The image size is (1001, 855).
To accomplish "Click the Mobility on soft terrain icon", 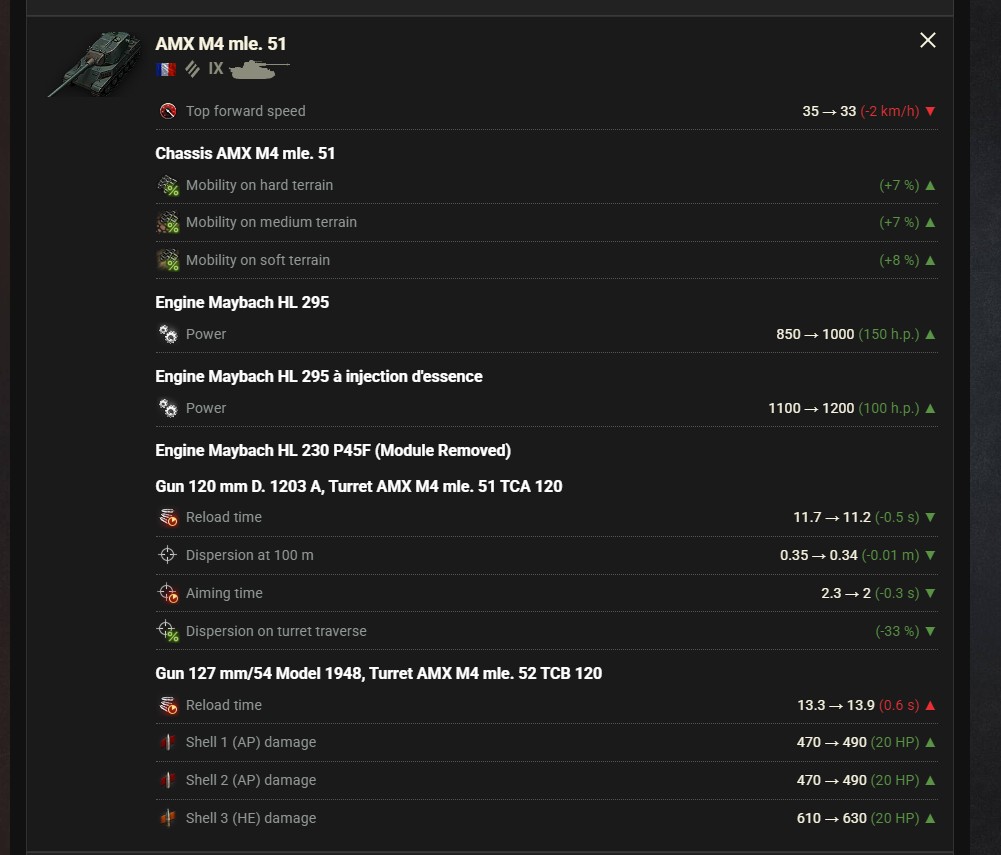I will 168,260.
